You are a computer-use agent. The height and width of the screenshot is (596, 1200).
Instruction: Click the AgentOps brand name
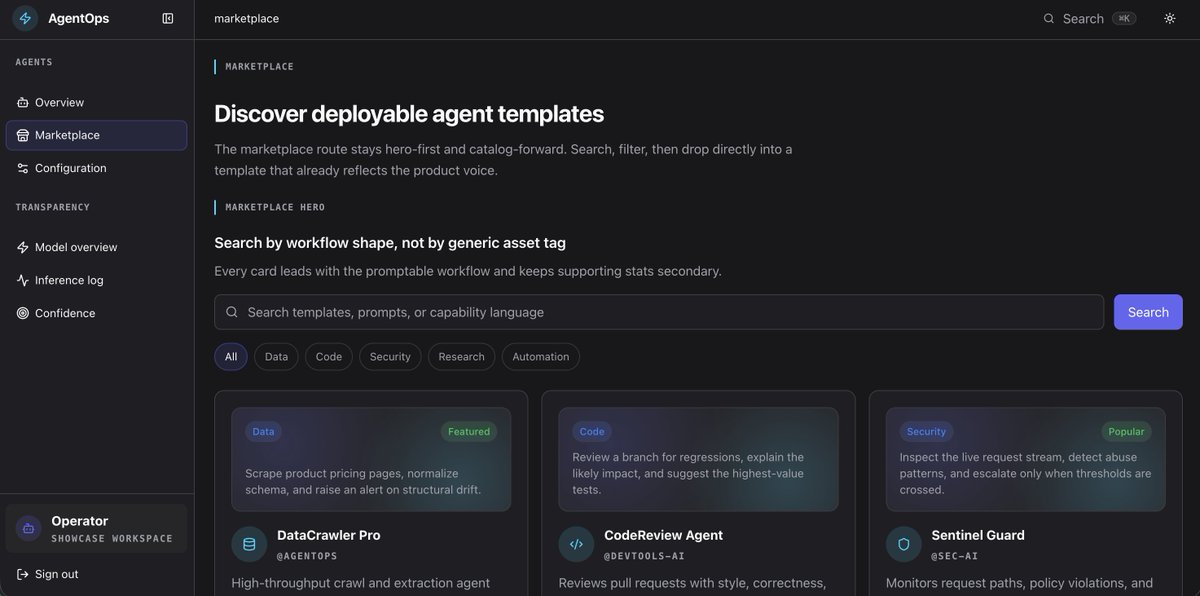tap(79, 18)
